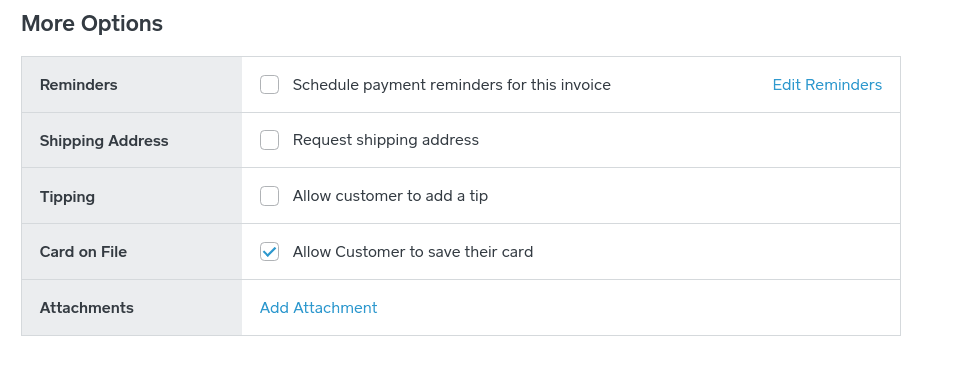This screenshot has width=959, height=382.
Task: Open the Edit Reminders link
Action: click(827, 84)
